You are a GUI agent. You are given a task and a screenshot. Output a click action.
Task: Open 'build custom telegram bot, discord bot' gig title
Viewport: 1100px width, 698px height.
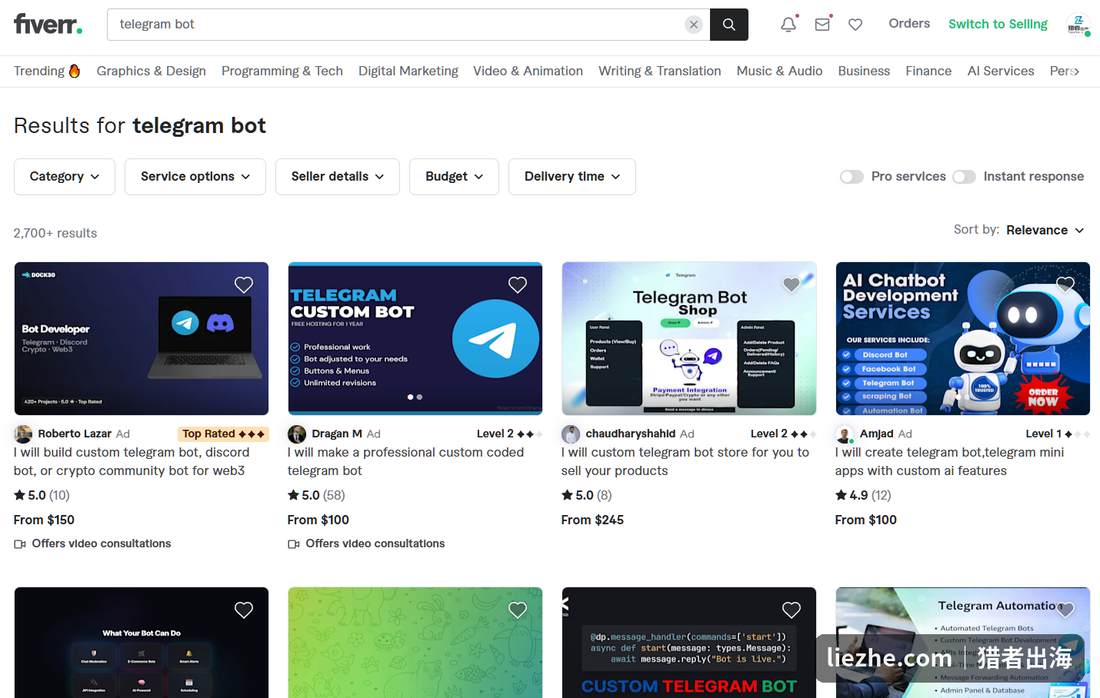pos(132,462)
